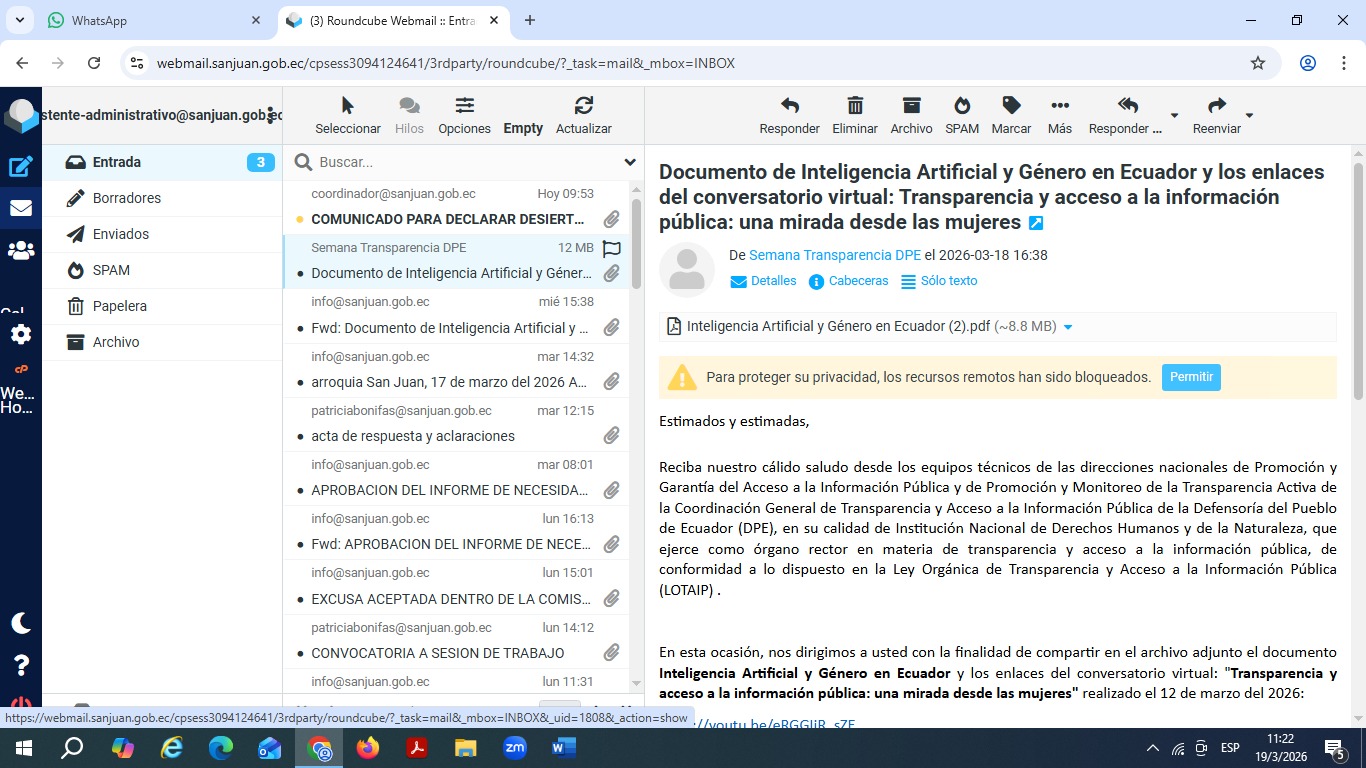Open the PDF attachment dropdown arrow
Screen dimensions: 1366x768
[x=1068, y=327]
